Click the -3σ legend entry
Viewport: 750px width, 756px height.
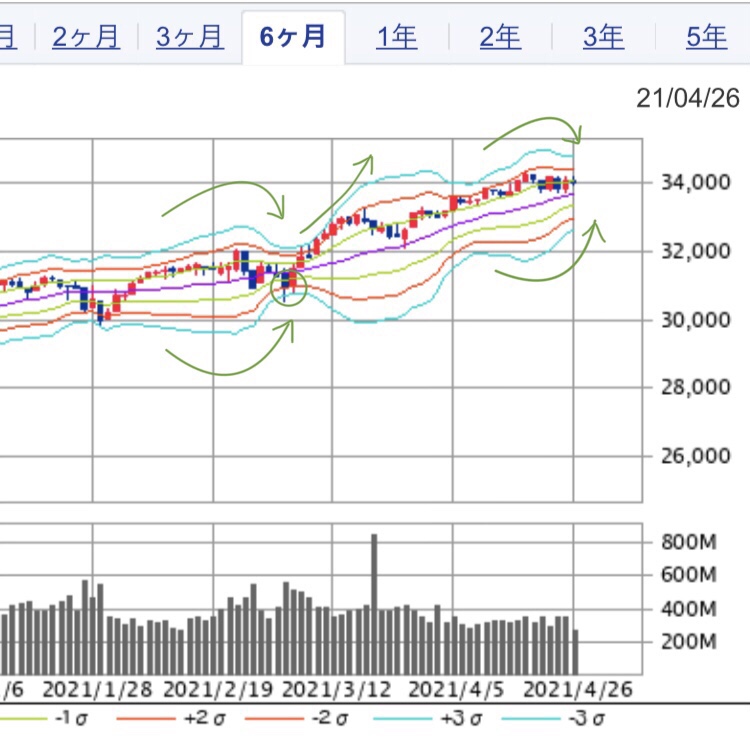point(554,719)
